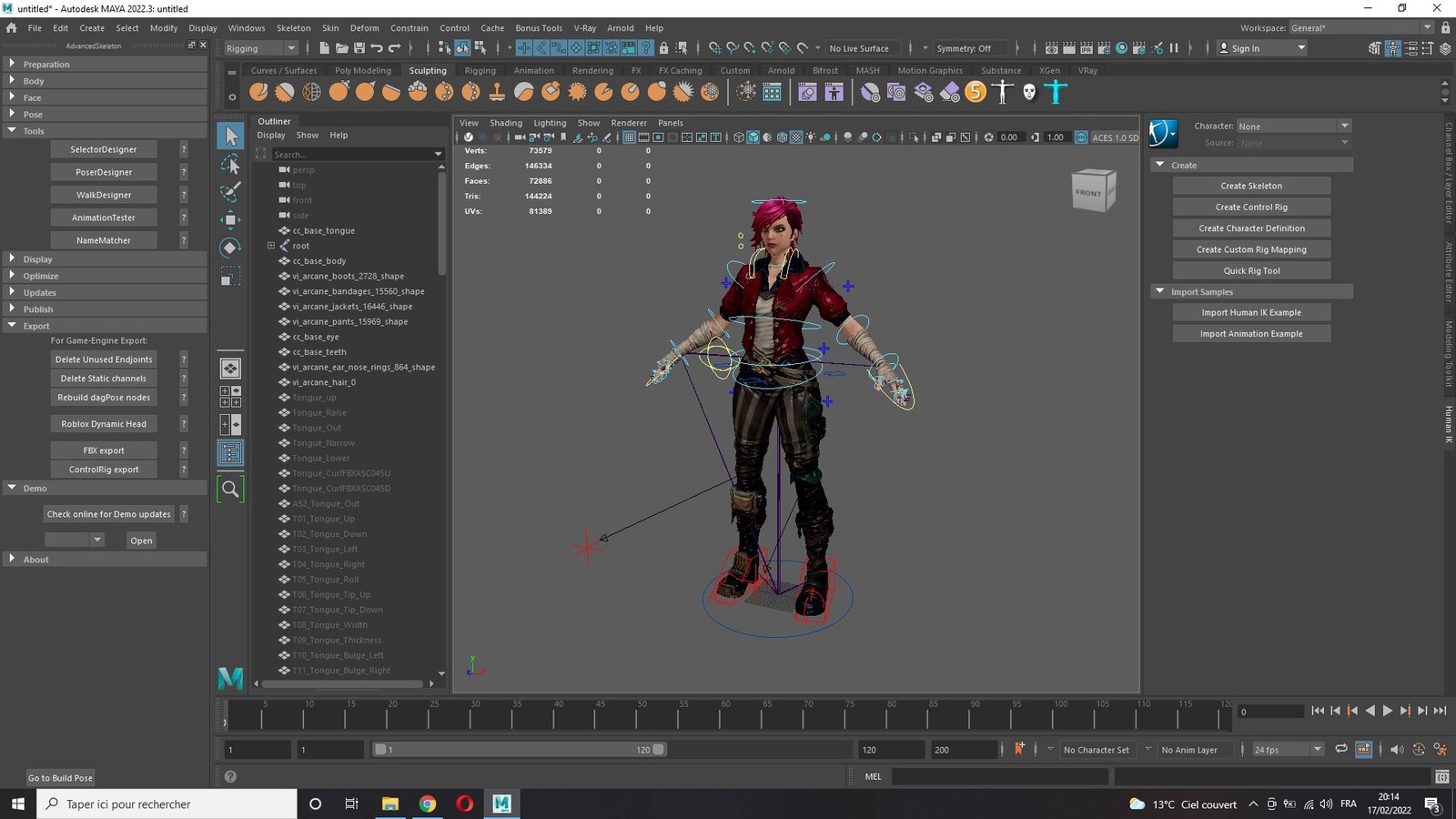
Task: Toggle select by object type mode
Action: [x=462, y=48]
